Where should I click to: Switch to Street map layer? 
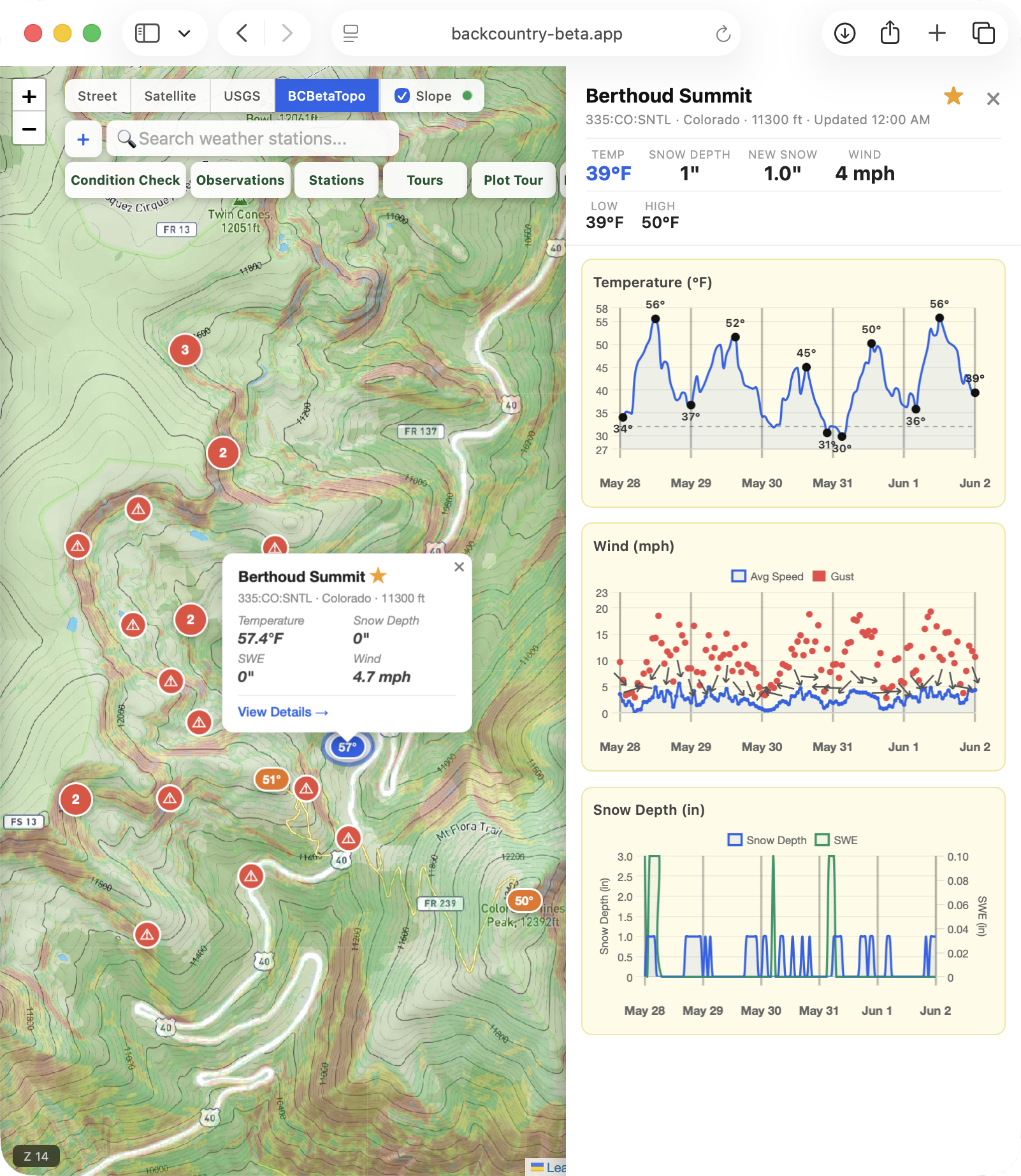click(x=98, y=96)
